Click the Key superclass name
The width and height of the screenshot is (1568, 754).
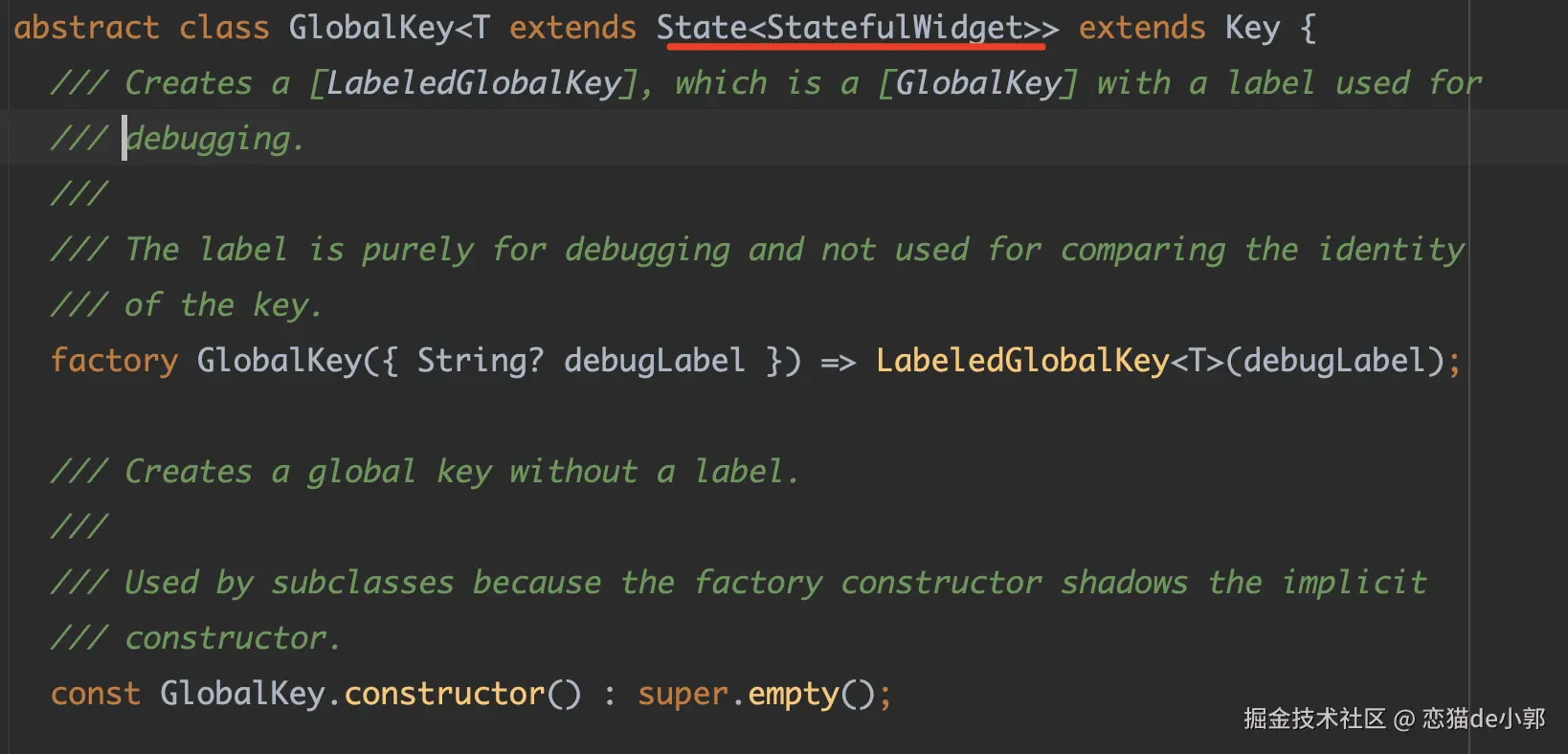(1251, 28)
